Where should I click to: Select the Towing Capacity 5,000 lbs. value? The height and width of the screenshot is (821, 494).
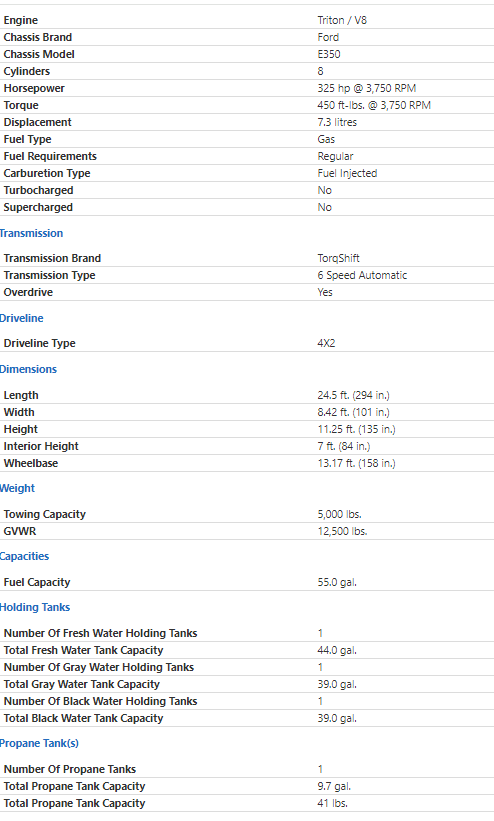pyautogui.click(x=339, y=515)
